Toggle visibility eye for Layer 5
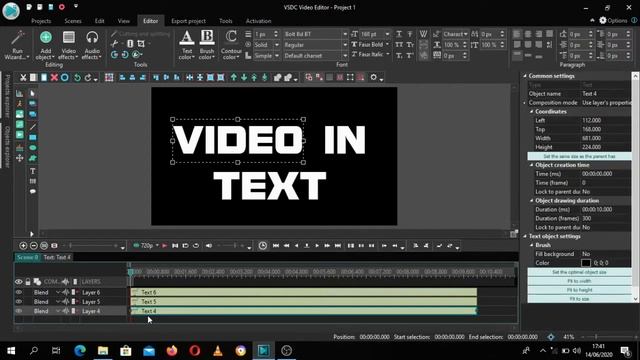The image size is (640, 360). pyautogui.click(x=19, y=302)
